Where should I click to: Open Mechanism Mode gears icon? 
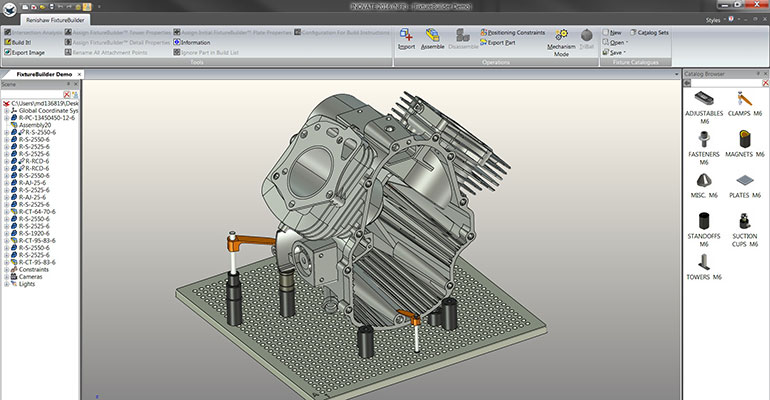pos(561,35)
